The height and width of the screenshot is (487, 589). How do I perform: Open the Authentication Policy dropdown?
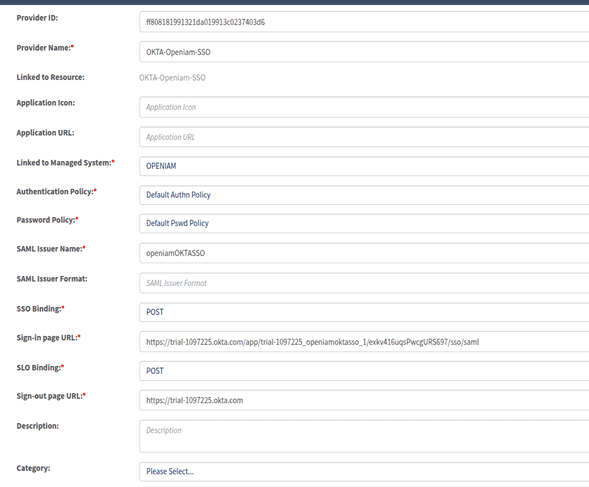[364, 195]
